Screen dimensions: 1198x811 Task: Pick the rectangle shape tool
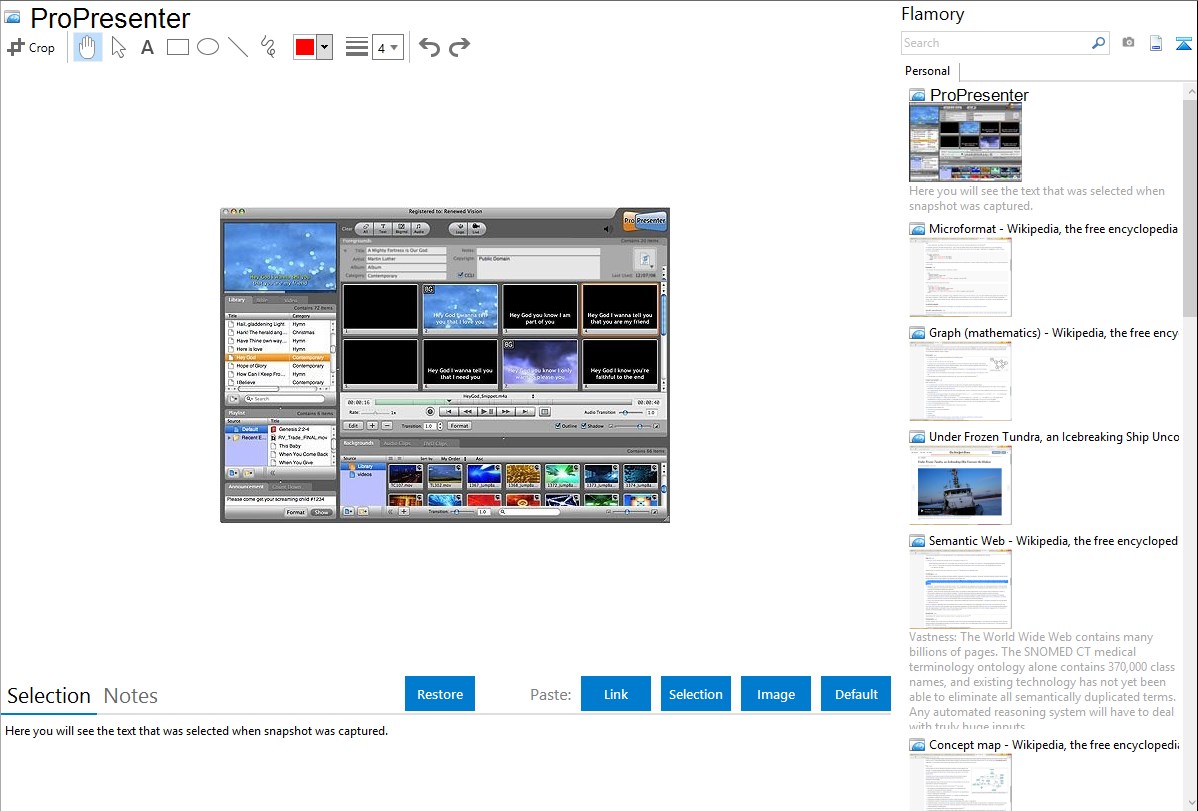click(177, 47)
